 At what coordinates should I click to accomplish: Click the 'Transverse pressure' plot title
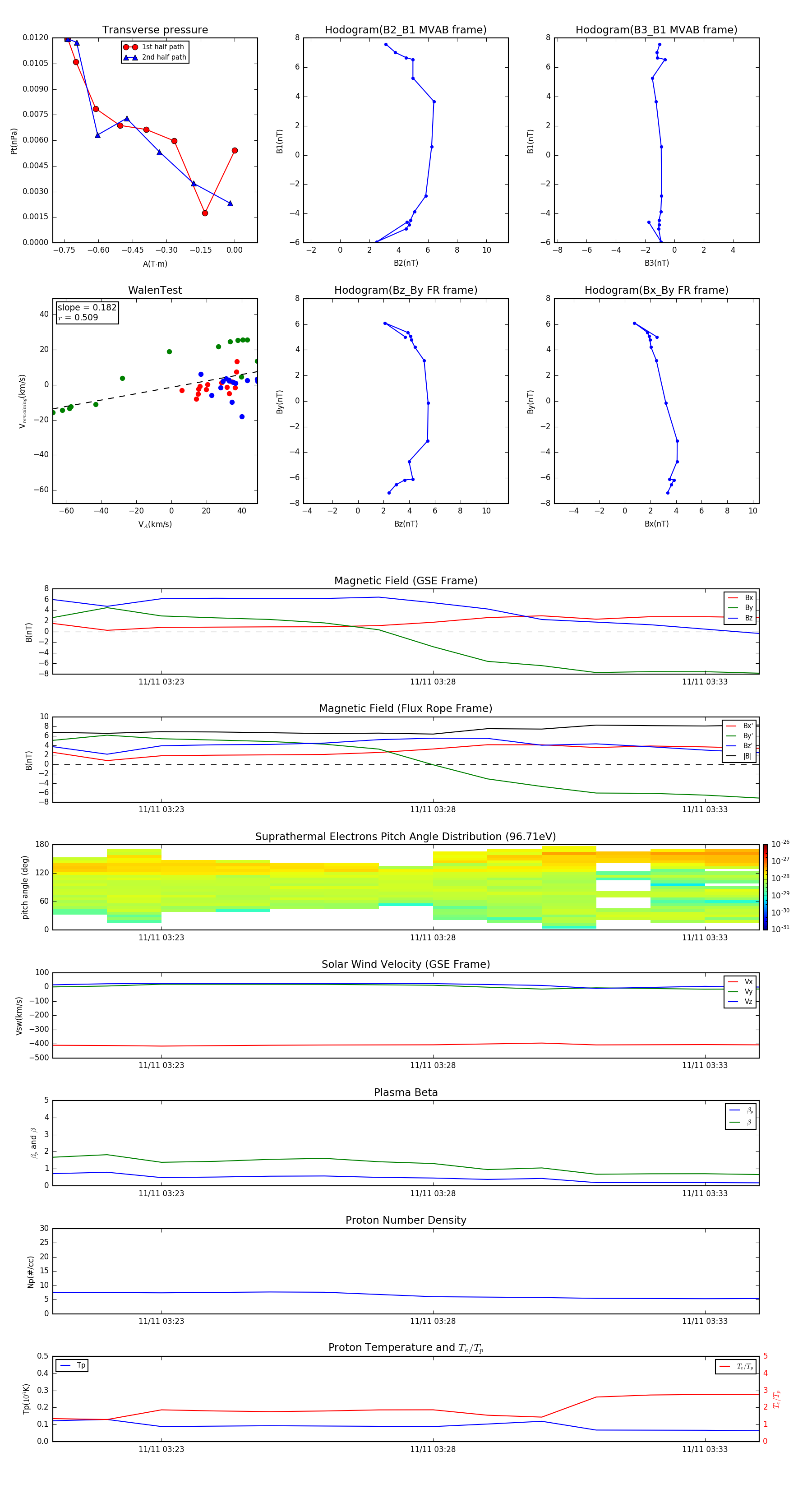click(x=155, y=30)
